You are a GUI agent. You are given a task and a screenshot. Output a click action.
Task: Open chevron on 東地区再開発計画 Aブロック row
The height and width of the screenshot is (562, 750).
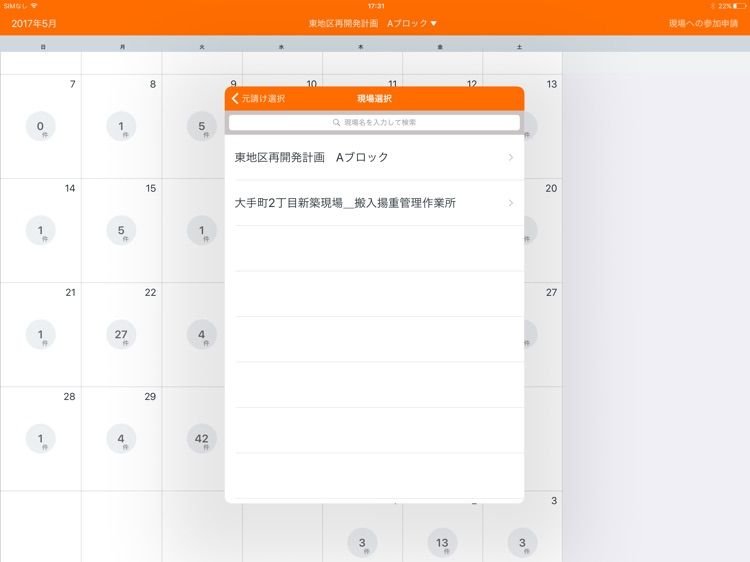(511, 157)
